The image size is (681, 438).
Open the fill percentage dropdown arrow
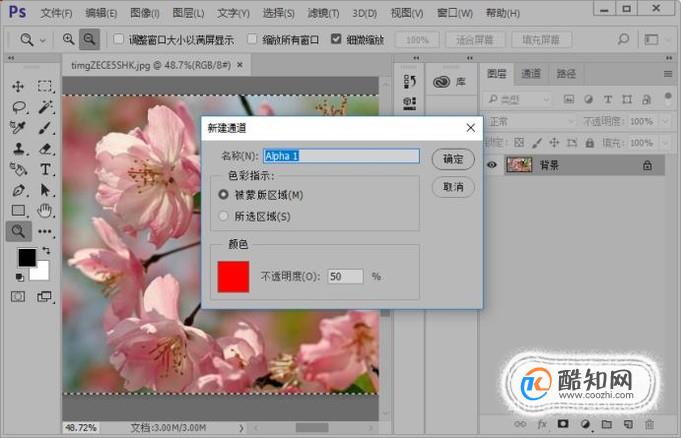(x=666, y=143)
